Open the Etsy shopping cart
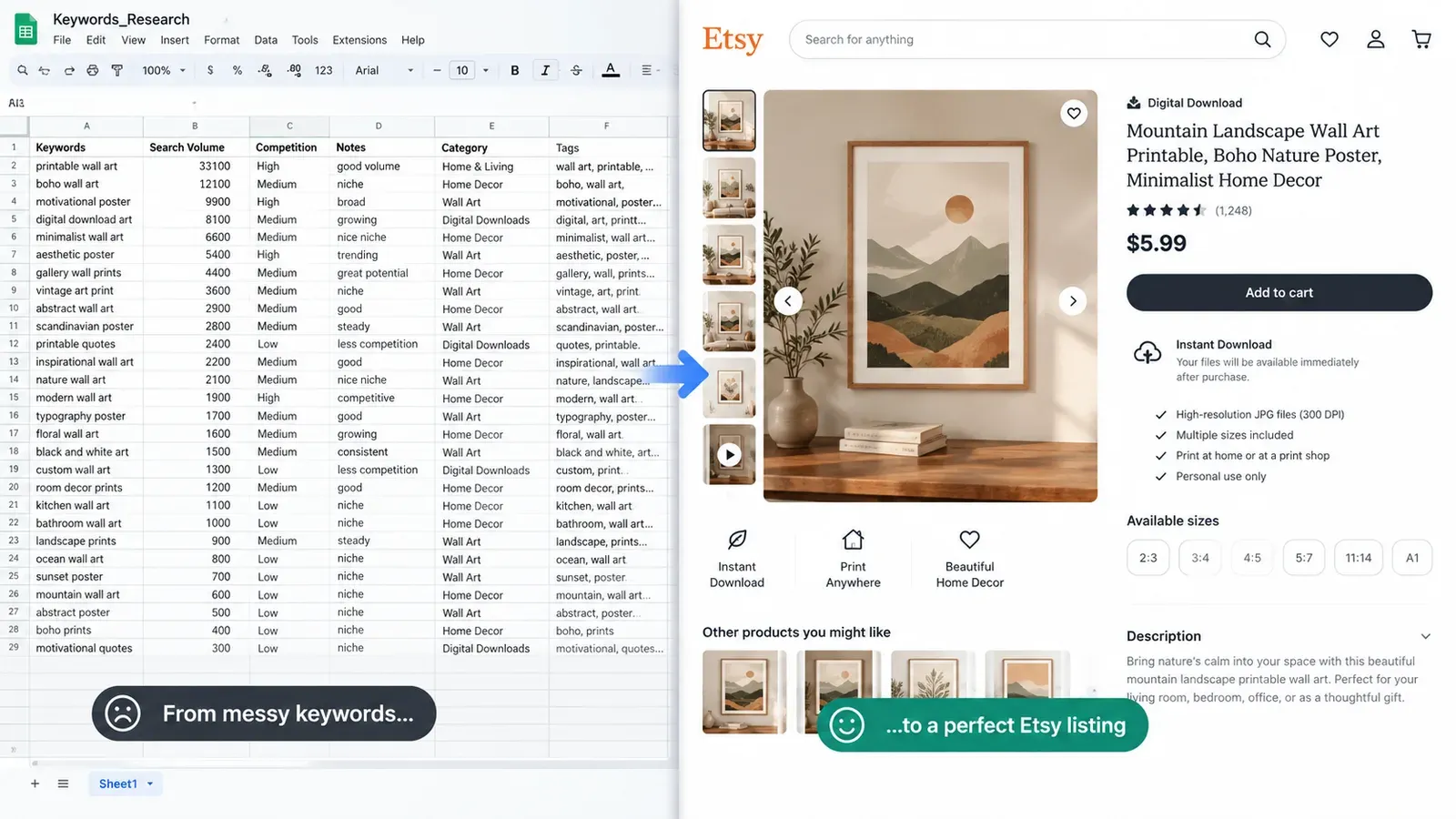This screenshot has width=1456, height=819. (1421, 39)
